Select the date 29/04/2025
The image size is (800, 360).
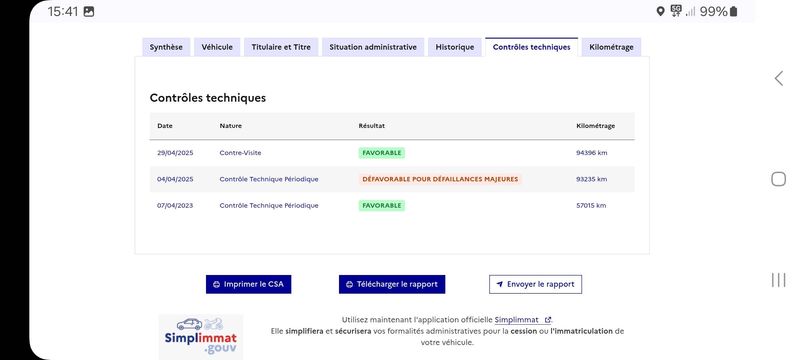175,153
